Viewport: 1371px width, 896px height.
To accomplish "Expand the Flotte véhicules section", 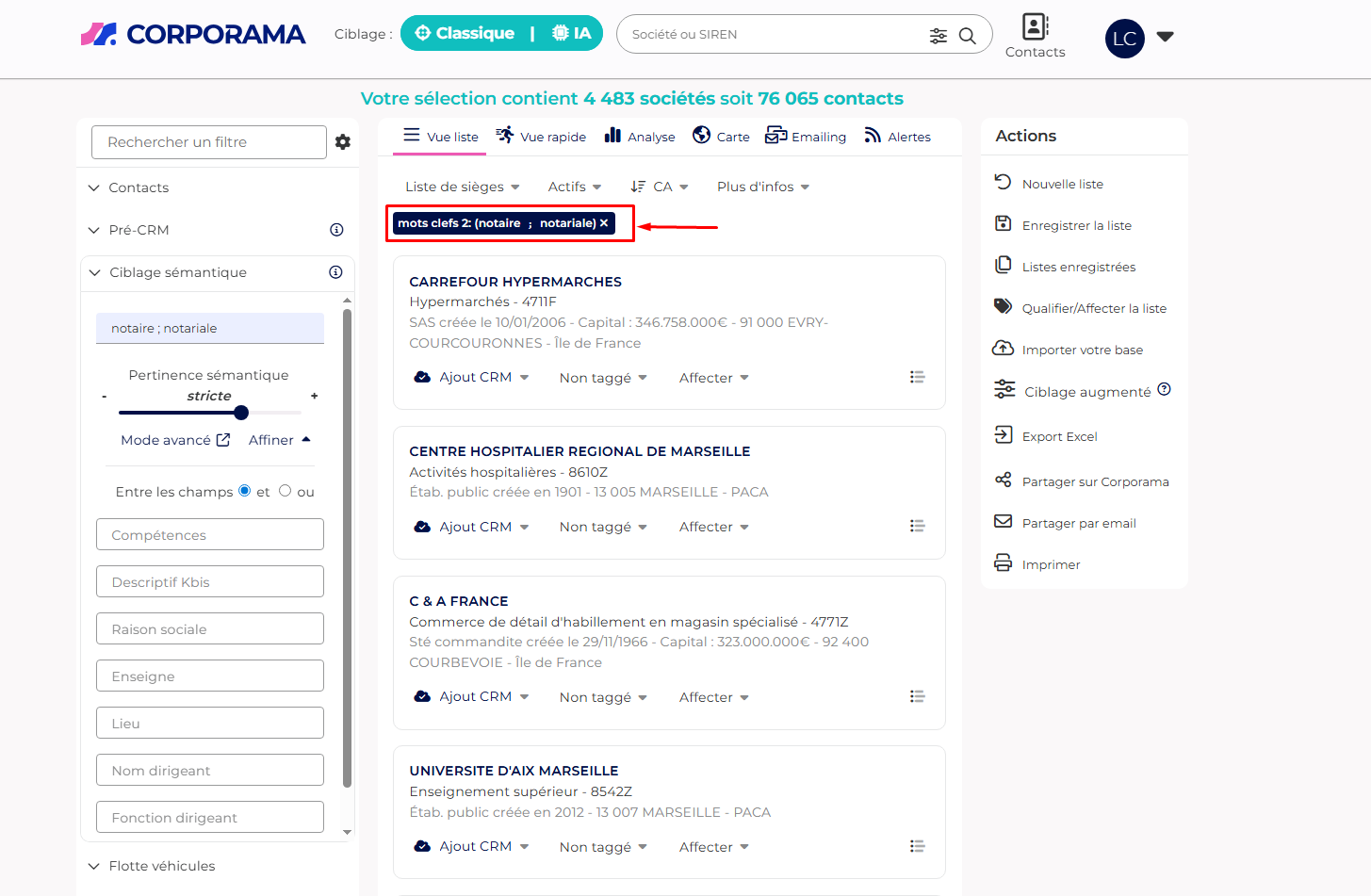I will (161, 866).
